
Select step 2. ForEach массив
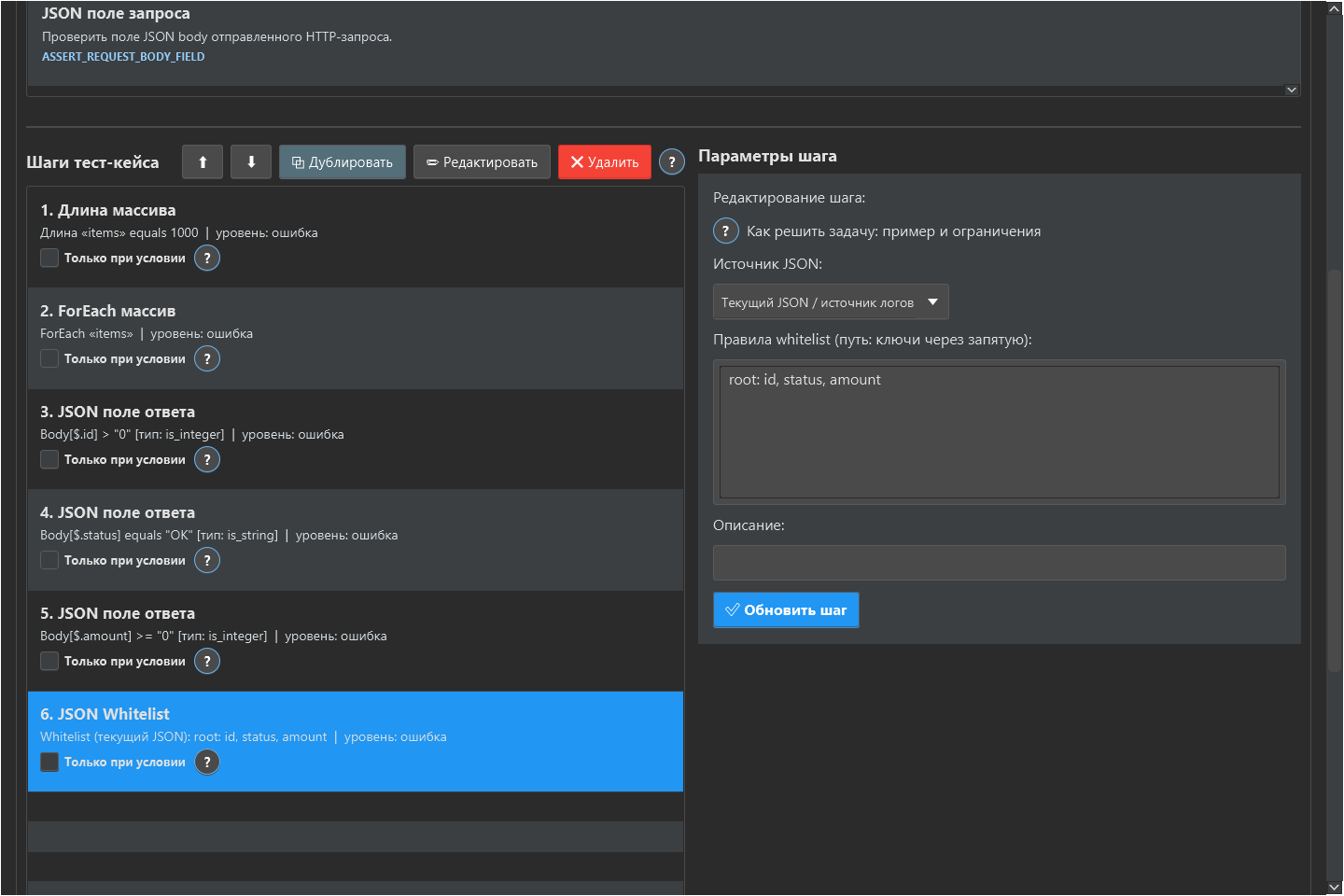coord(356,338)
